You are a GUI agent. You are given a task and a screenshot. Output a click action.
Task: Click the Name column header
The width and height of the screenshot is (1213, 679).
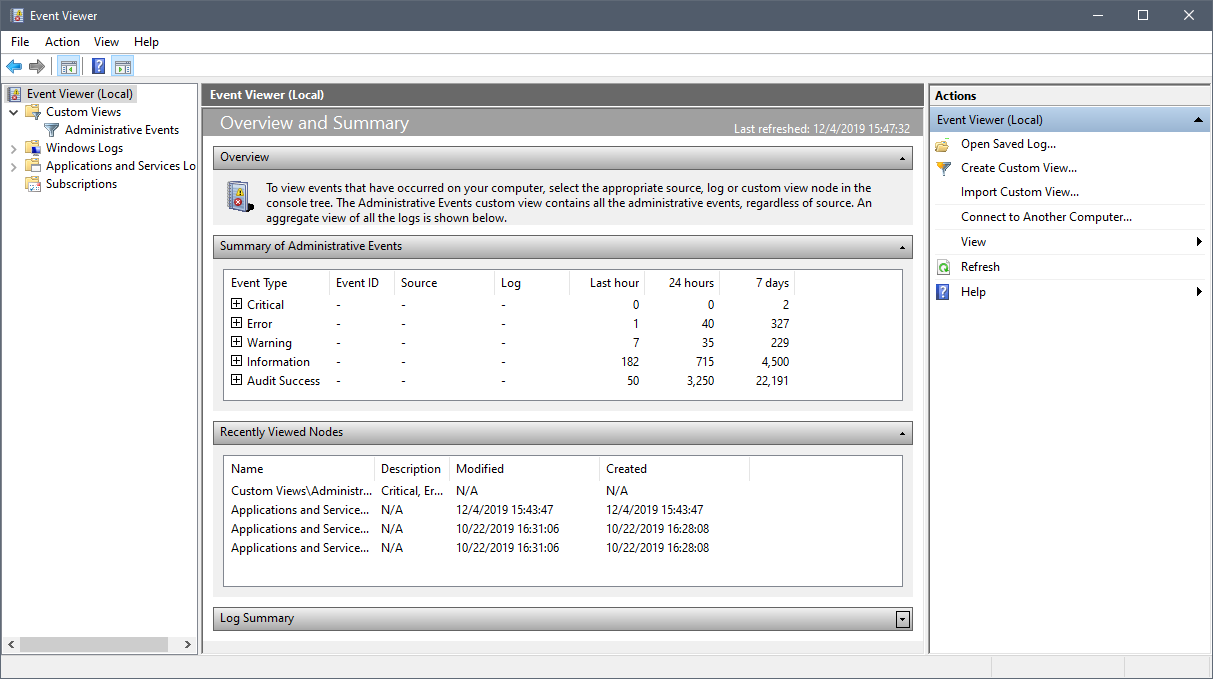click(x=300, y=469)
